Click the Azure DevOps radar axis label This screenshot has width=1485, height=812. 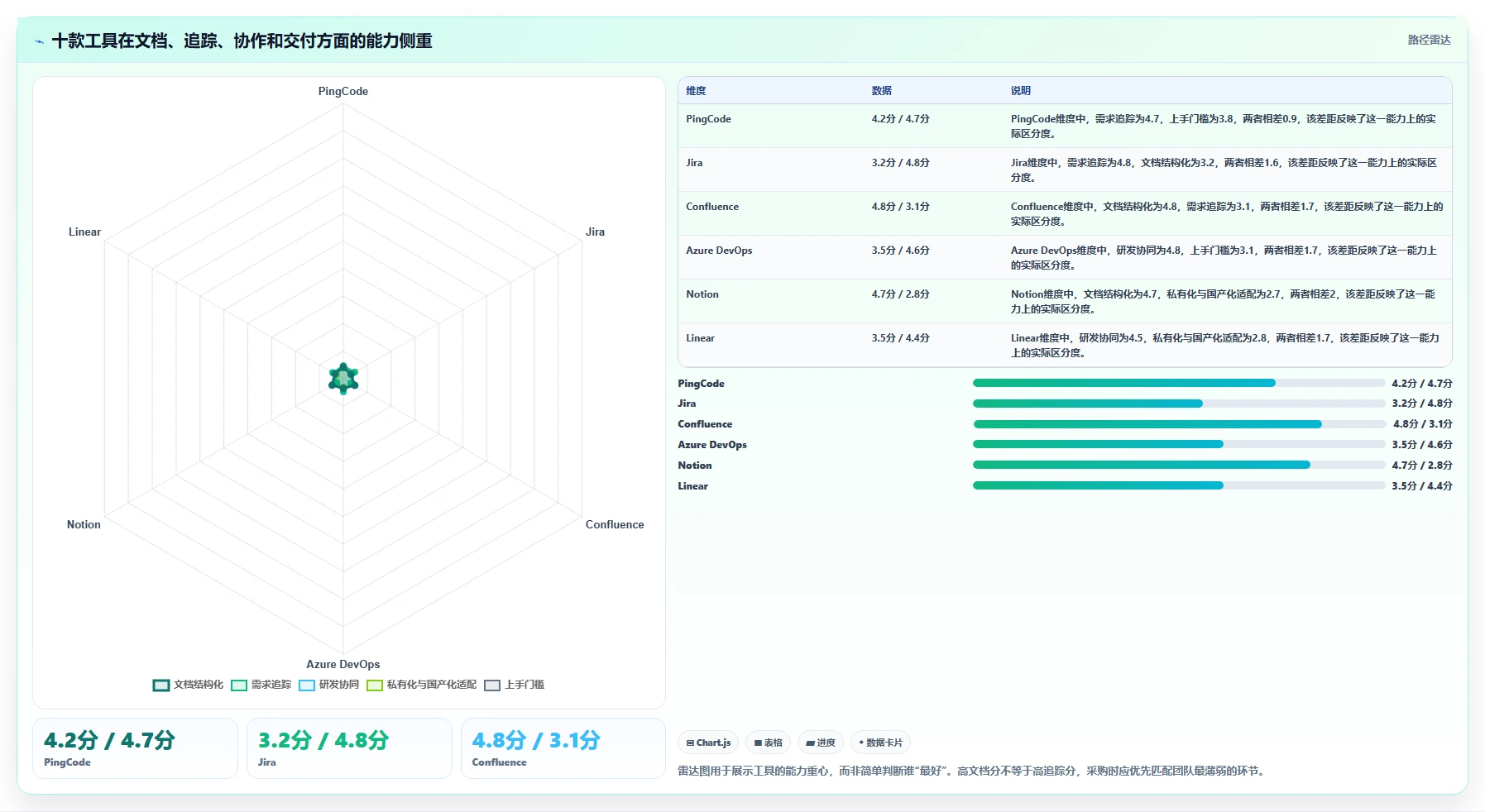point(343,664)
